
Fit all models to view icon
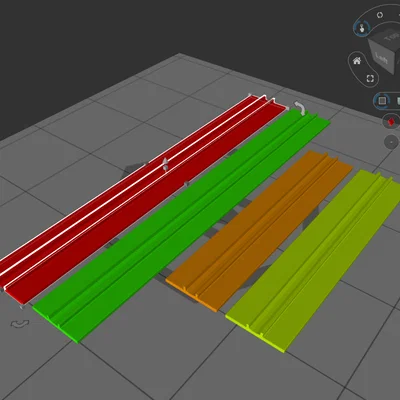tap(370, 78)
